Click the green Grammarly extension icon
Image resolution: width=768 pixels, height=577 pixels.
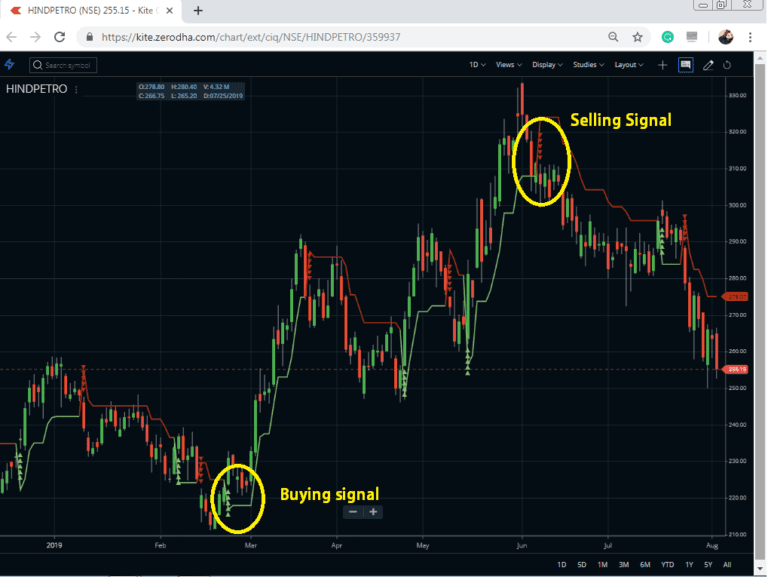click(x=667, y=37)
